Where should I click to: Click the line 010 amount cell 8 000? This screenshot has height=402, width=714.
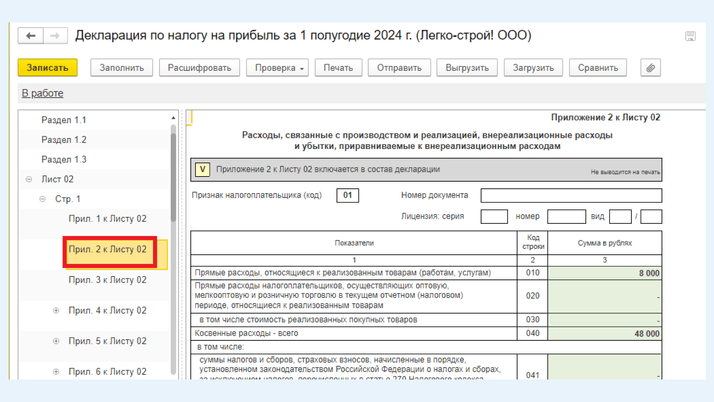605,273
